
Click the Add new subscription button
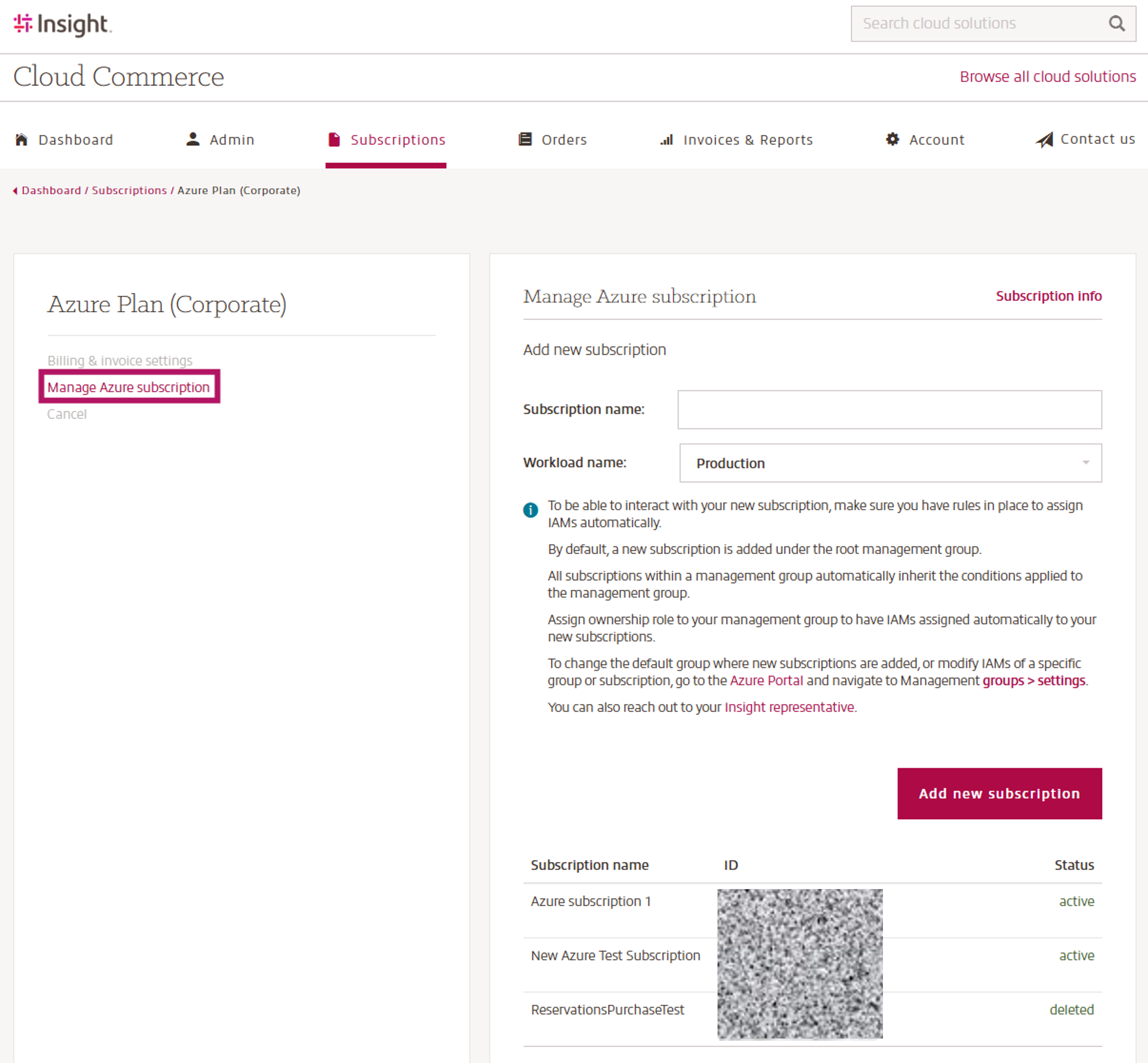pos(999,793)
